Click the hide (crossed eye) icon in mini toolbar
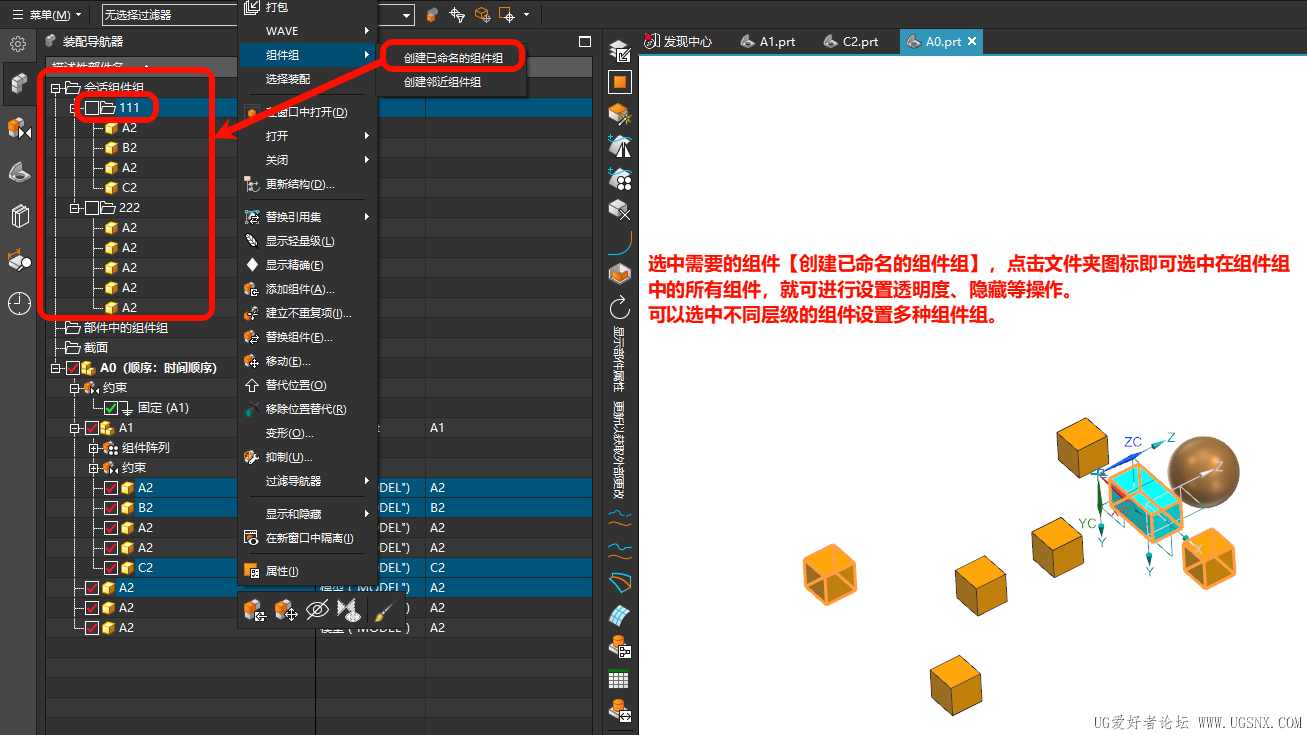This screenshot has width=1307, height=735. tap(317, 609)
